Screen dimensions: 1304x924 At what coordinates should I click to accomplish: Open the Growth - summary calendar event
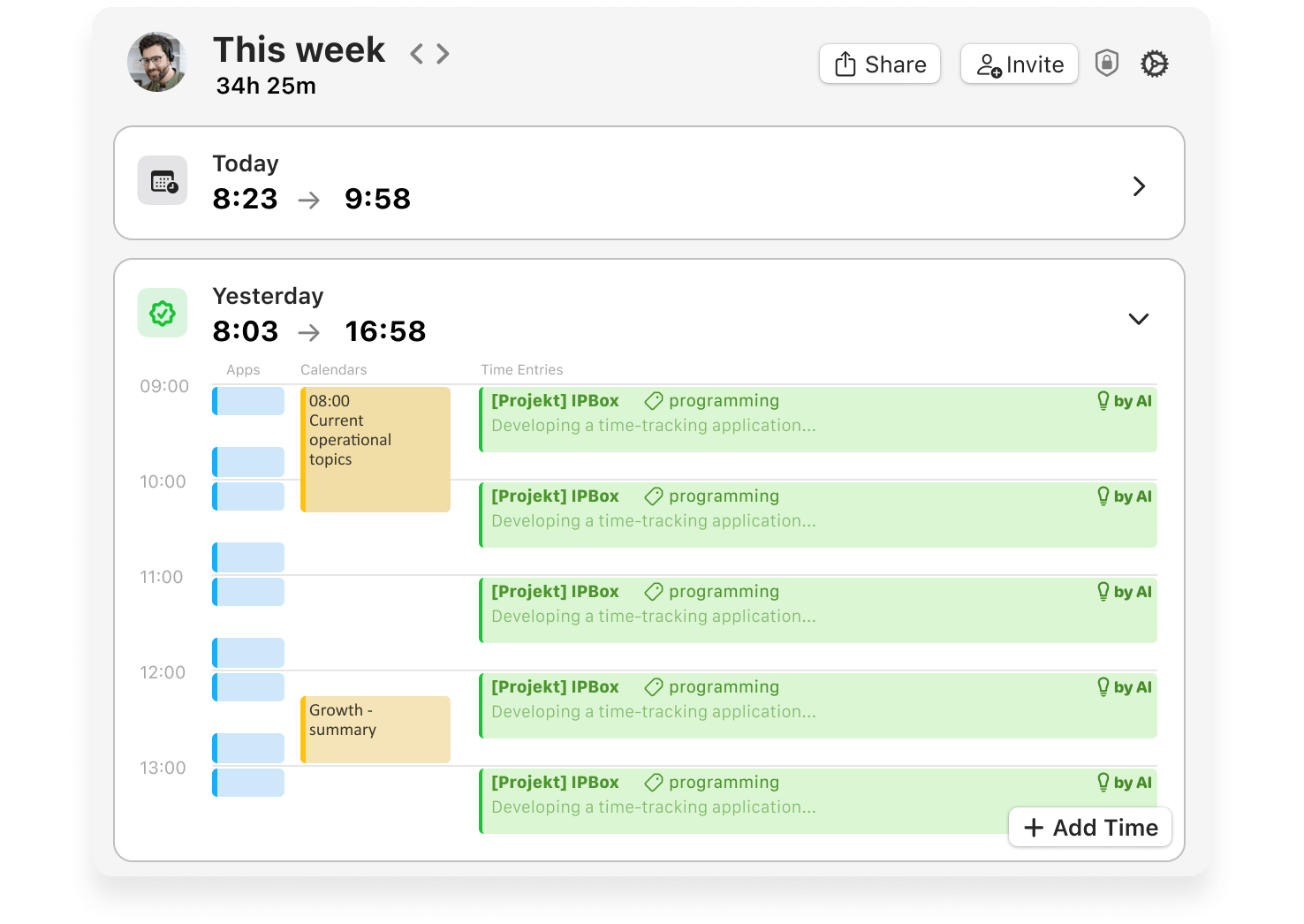[x=375, y=729]
